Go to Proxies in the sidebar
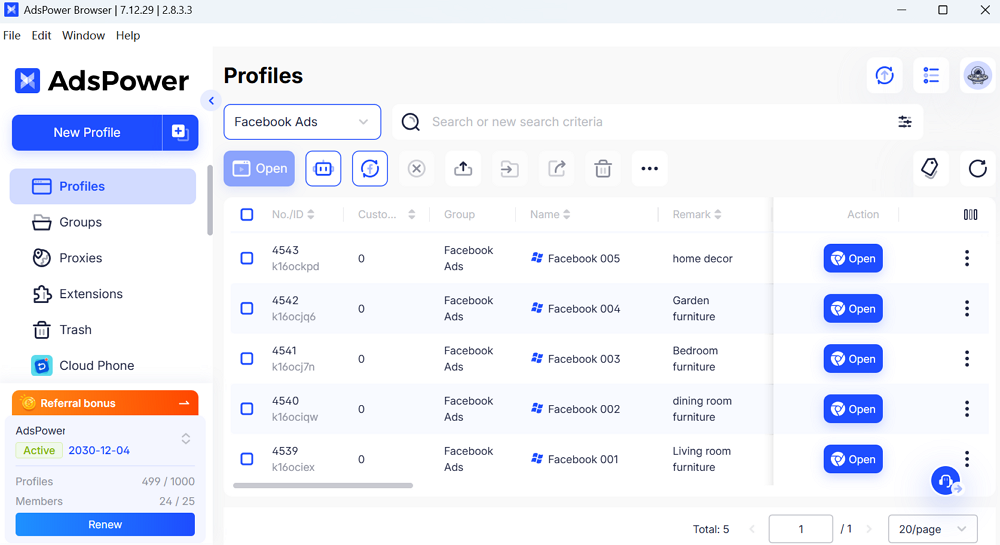The width and height of the screenshot is (1000, 545). (80, 258)
